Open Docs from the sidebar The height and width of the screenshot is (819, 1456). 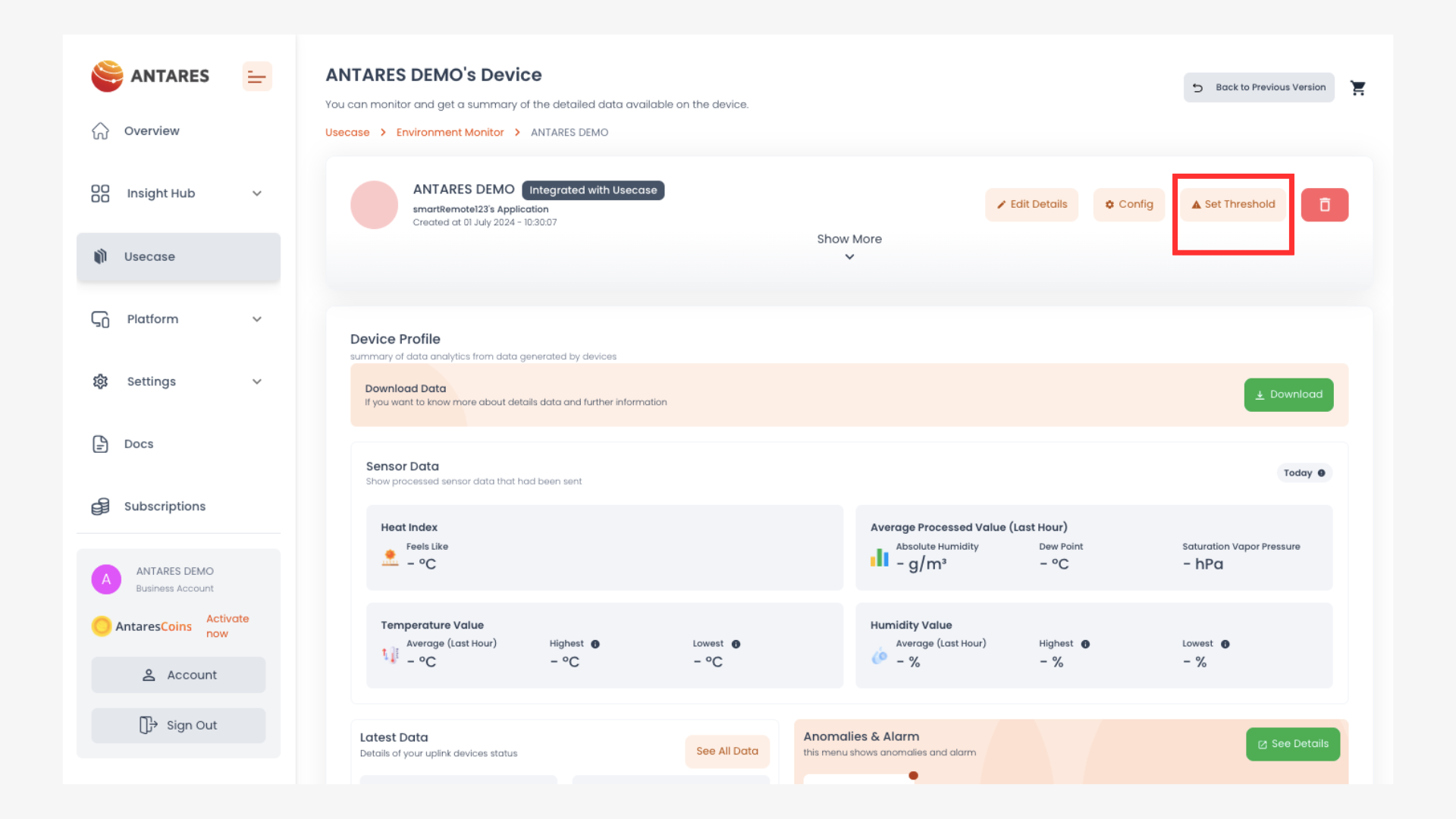139,444
